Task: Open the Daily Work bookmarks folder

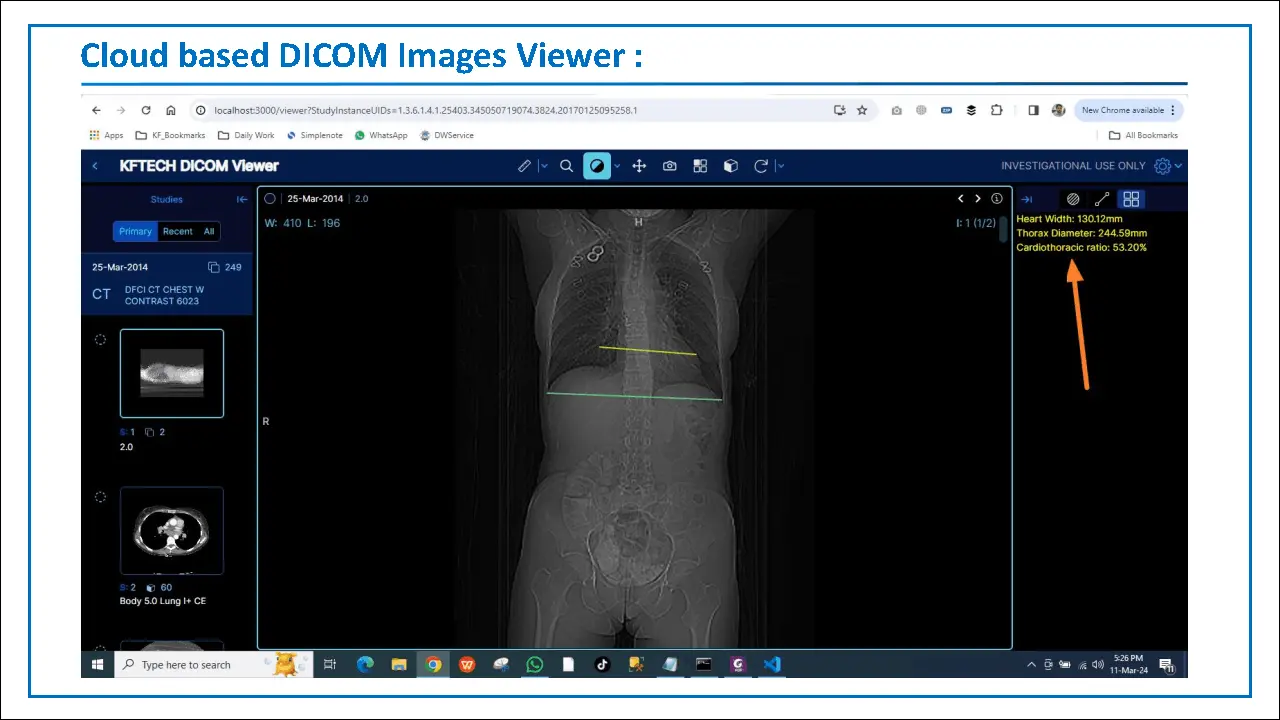Action: [x=246, y=135]
